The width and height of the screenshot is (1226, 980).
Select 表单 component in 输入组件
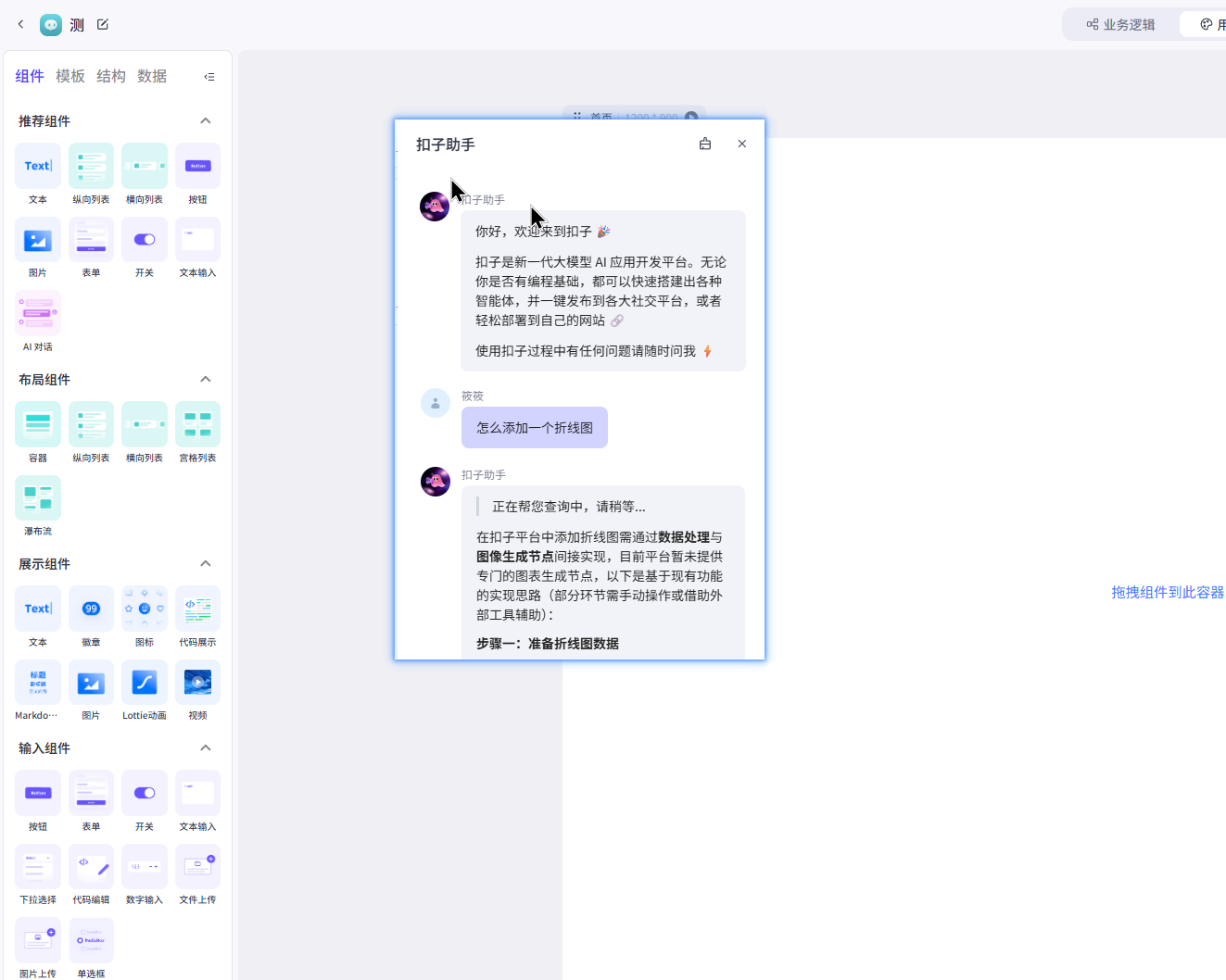tap(91, 801)
